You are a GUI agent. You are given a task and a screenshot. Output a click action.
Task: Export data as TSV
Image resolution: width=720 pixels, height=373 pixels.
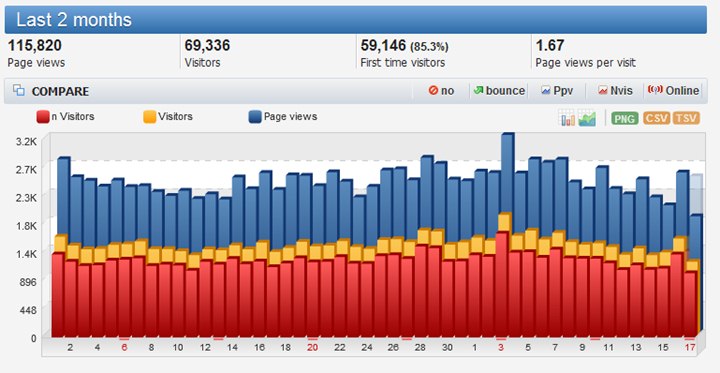click(686, 119)
